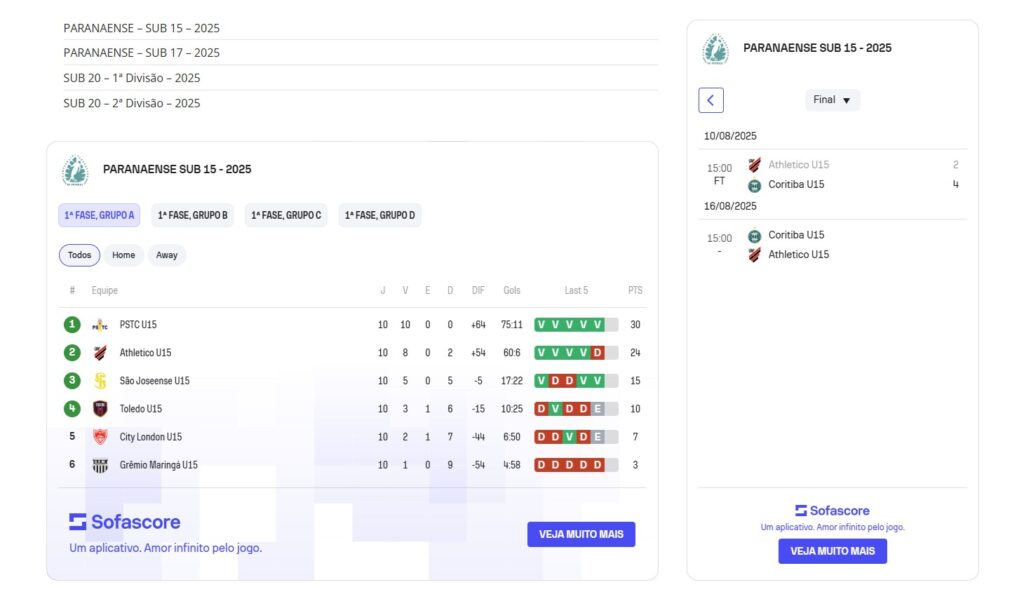
Task: Click São Joseense U15 Last 5 form strip
Action: 576,381
